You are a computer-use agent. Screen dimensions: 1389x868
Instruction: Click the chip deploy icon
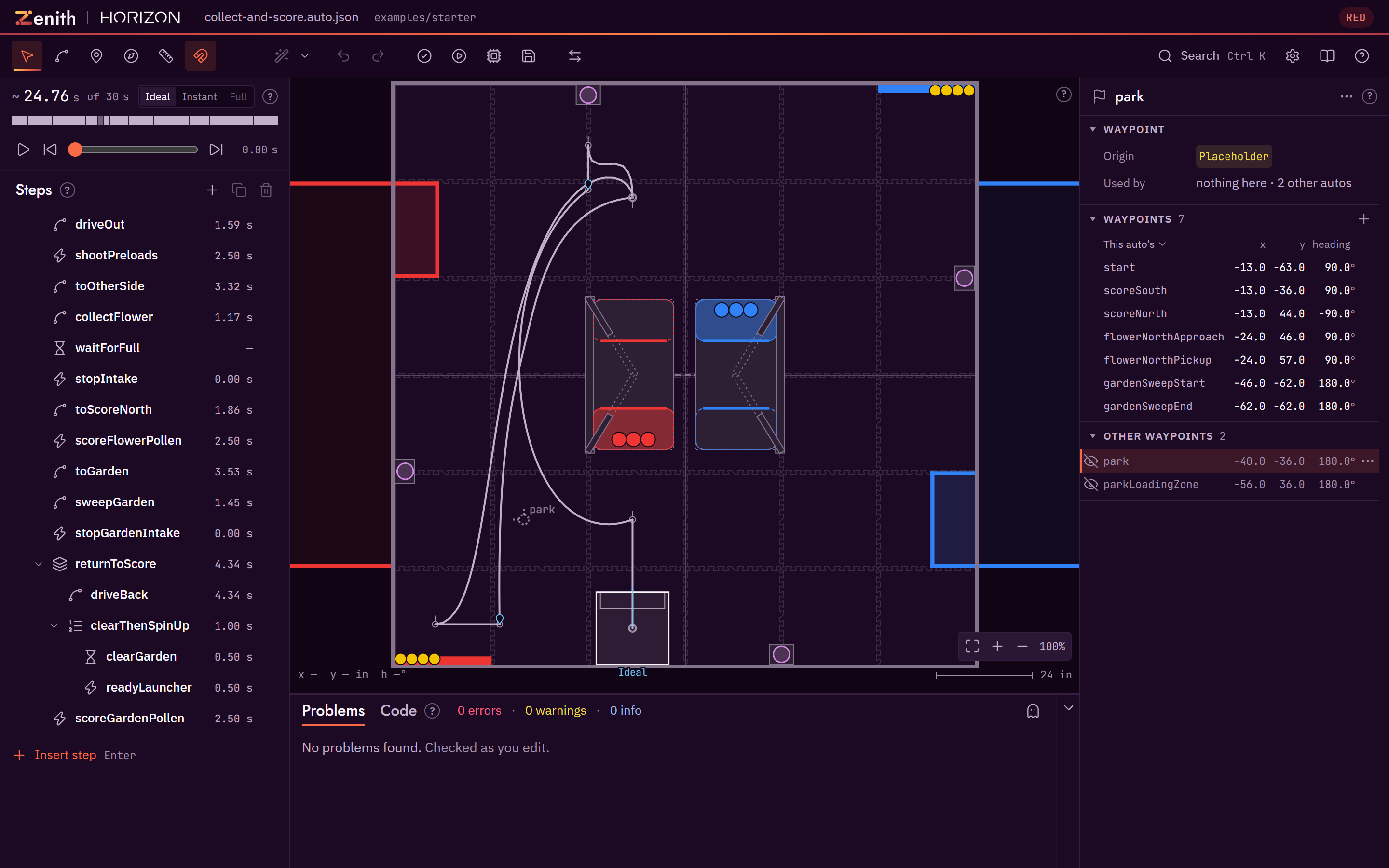[493, 55]
